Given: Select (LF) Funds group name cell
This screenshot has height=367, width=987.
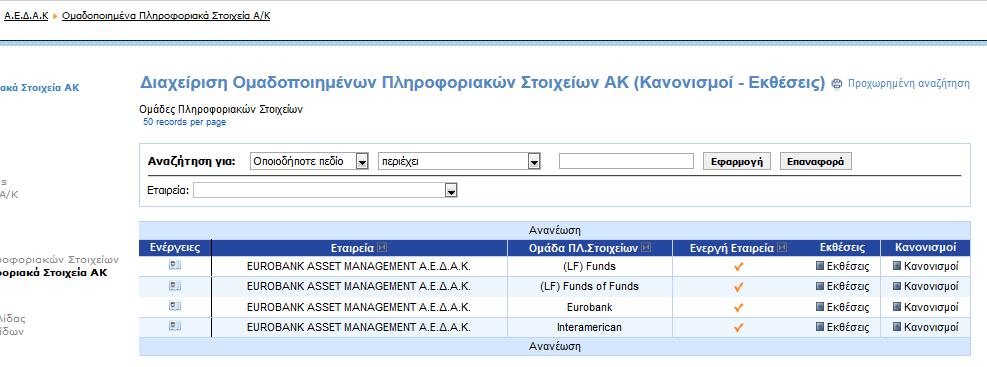Looking at the screenshot, I should click(590, 266).
